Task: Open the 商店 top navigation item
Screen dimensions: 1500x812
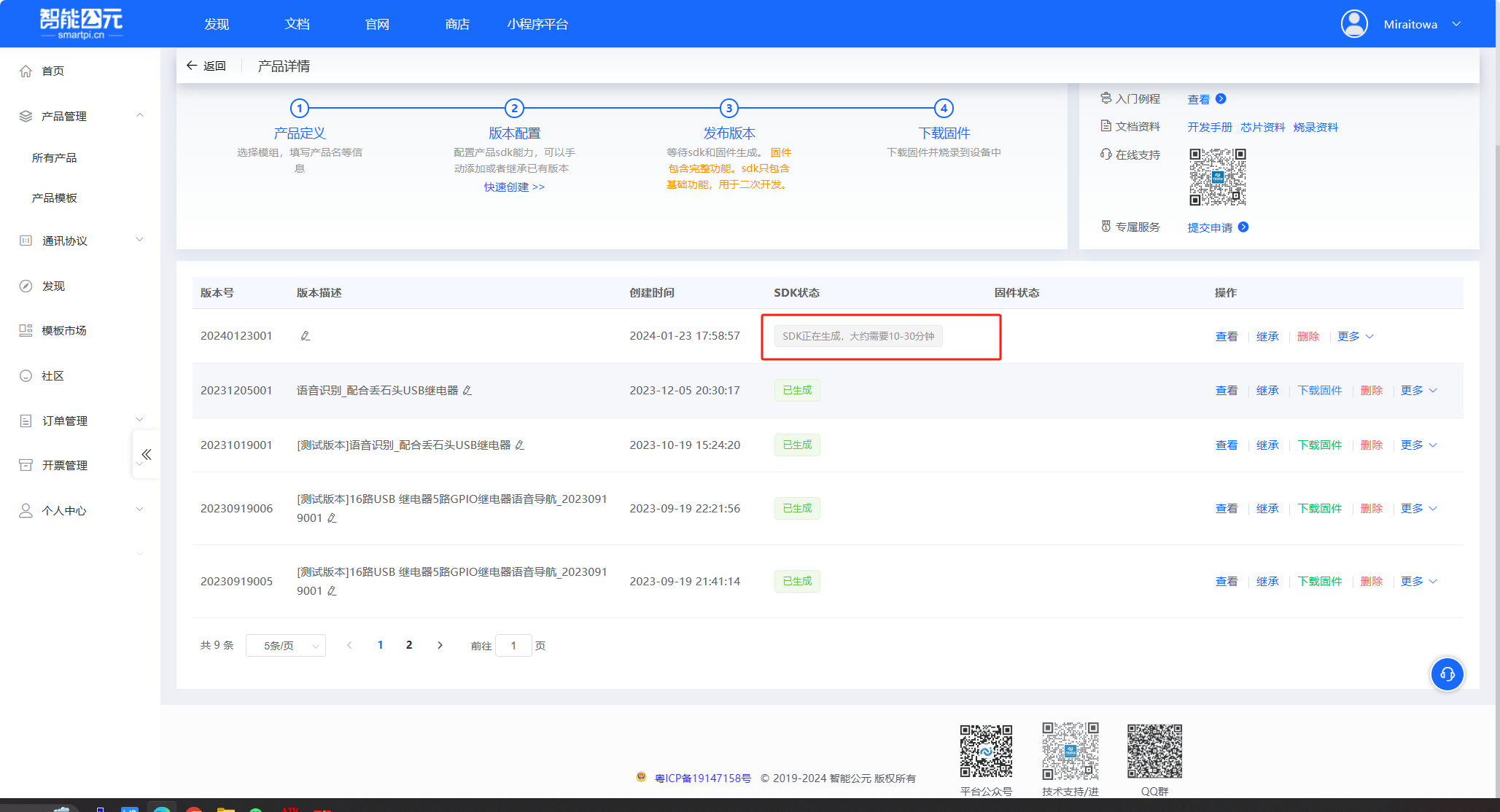Action: (x=457, y=24)
